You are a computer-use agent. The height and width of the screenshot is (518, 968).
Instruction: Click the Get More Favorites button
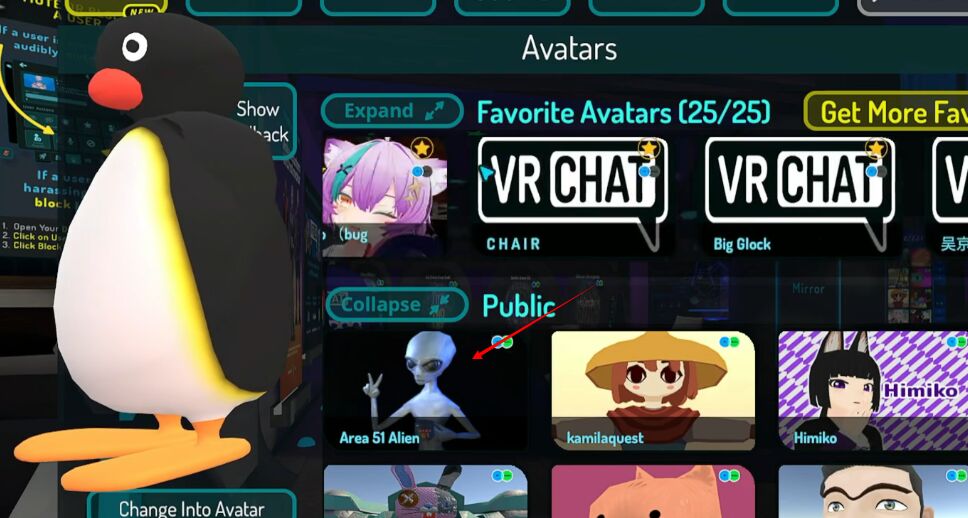pos(887,112)
